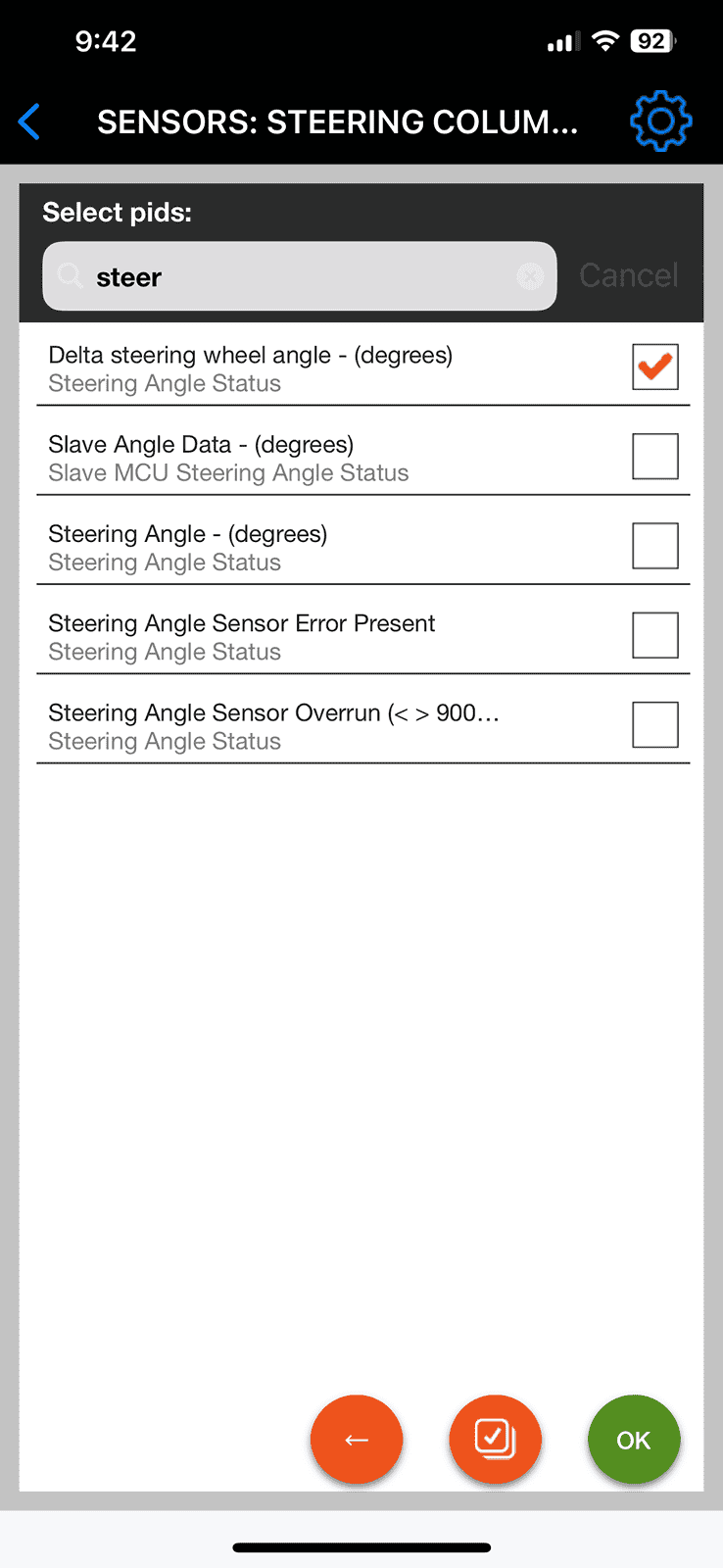Open settings via the gear icon
Viewport: 723px width, 1568px height.
coord(660,122)
